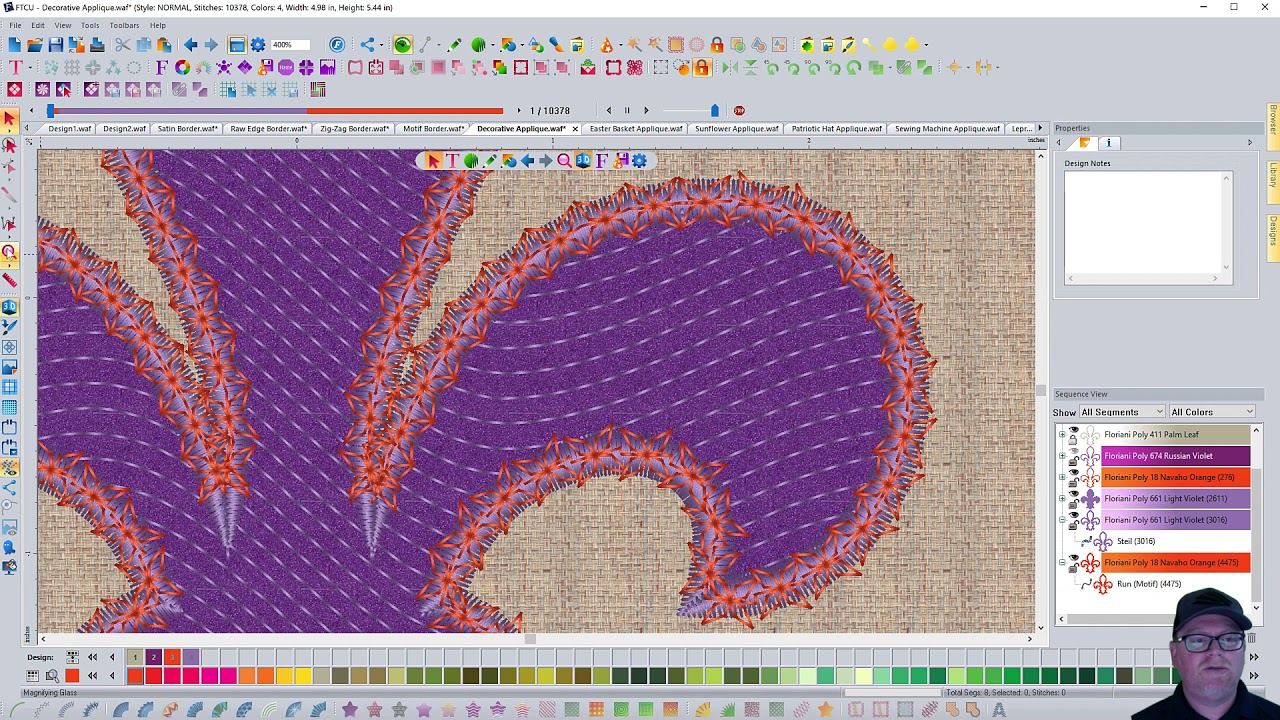Screen dimensions: 1280x720
Task: Click the New design icon
Action: click(x=14, y=45)
